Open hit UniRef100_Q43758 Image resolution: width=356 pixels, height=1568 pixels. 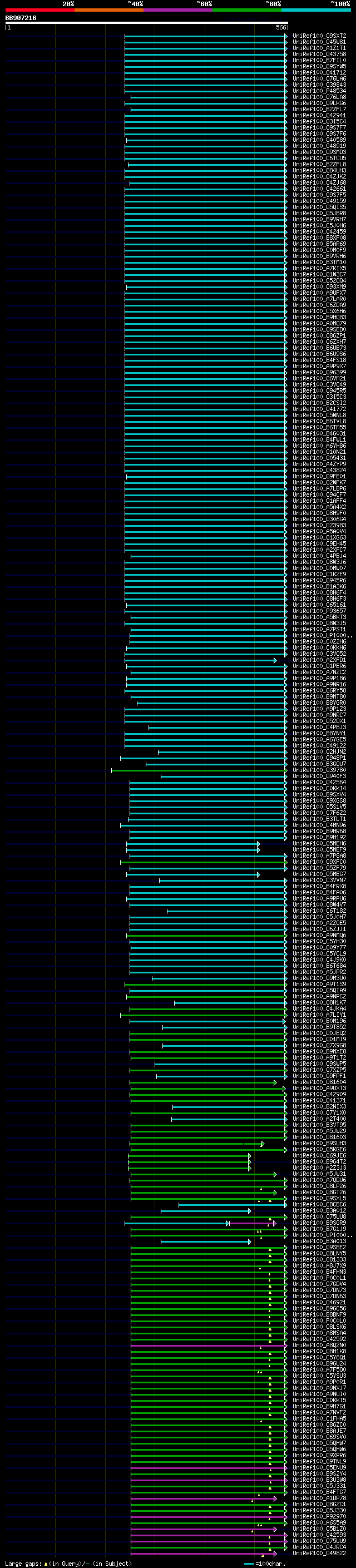tap(319, 54)
